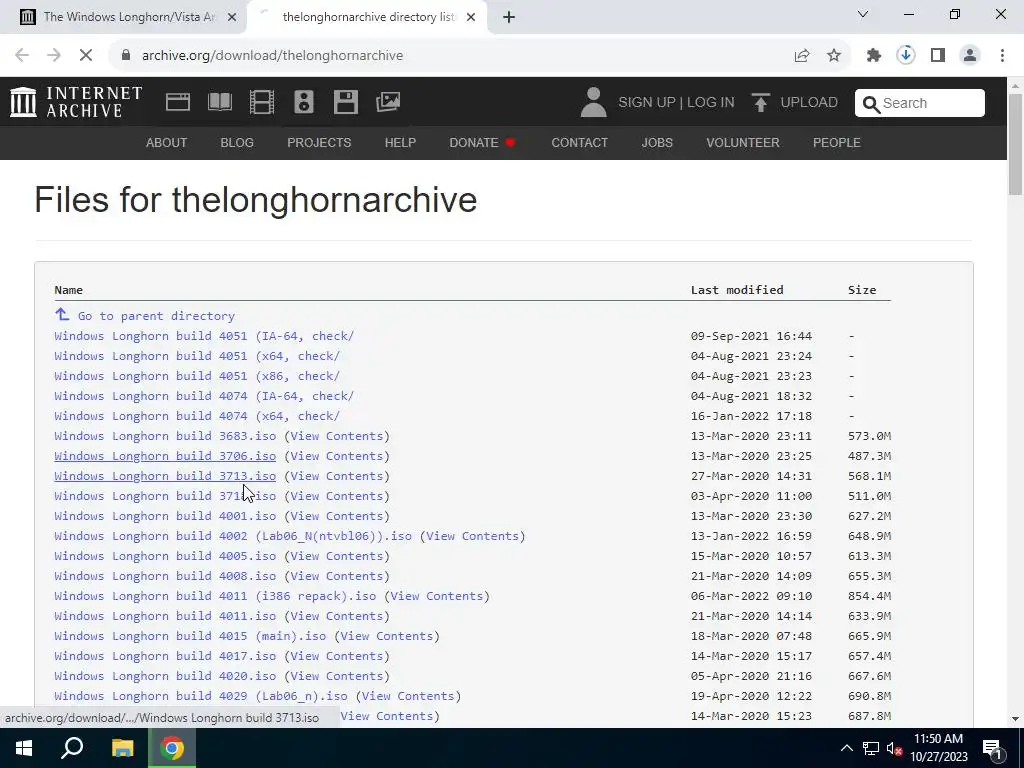Click the upload arrow icon

(760, 103)
